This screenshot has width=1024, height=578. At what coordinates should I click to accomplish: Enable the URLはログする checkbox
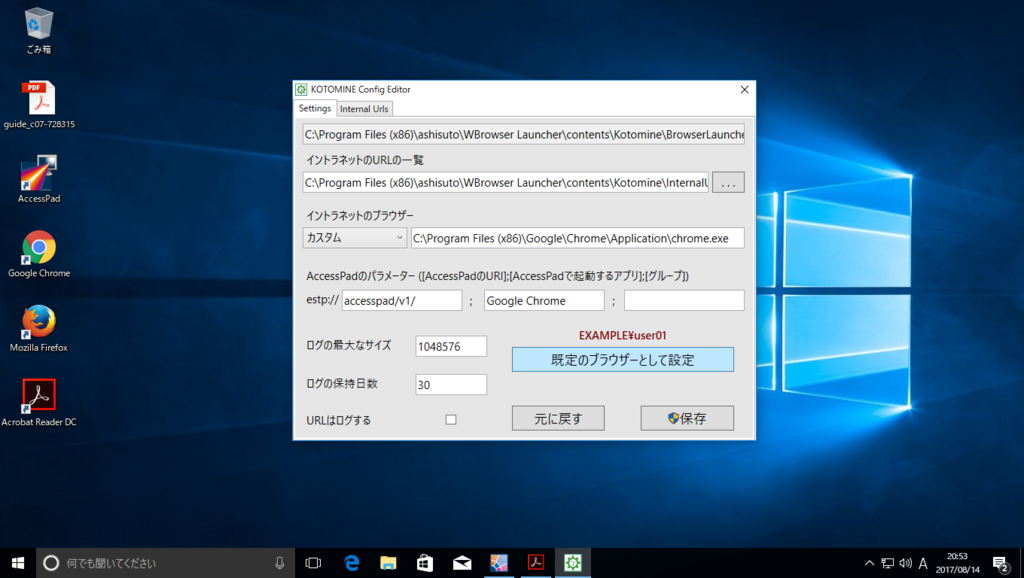(x=450, y=419)
